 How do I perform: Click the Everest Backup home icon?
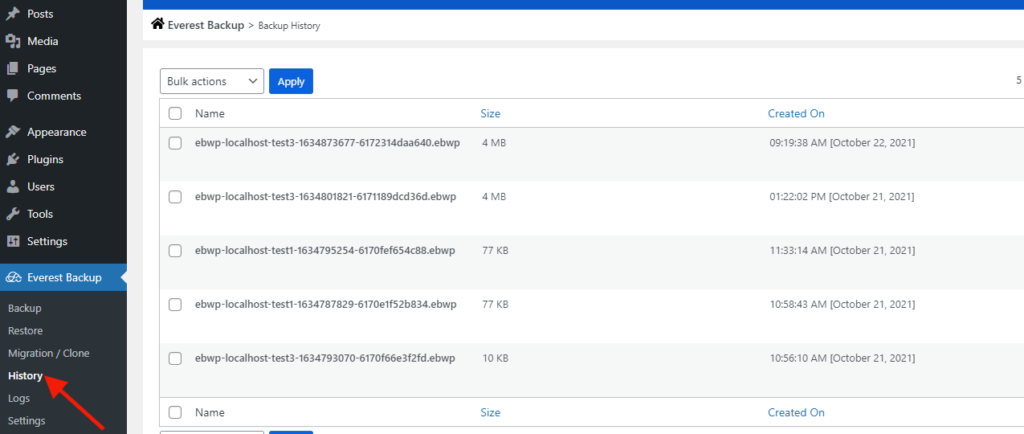pyautogui.click(x=157, y=24)
